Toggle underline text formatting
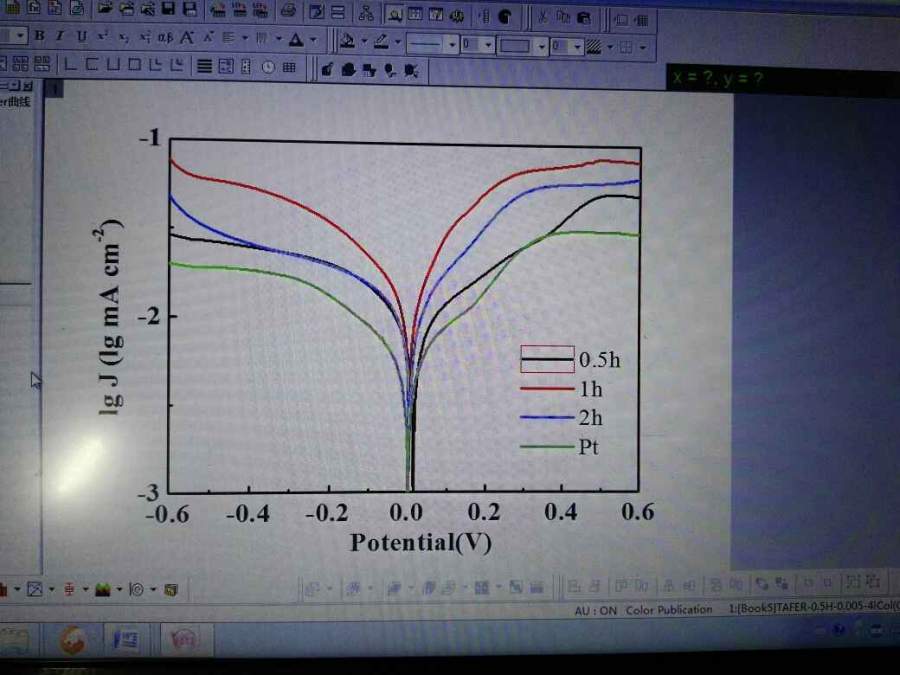Viewport: 900px width, 675px height. pos(82,37)
